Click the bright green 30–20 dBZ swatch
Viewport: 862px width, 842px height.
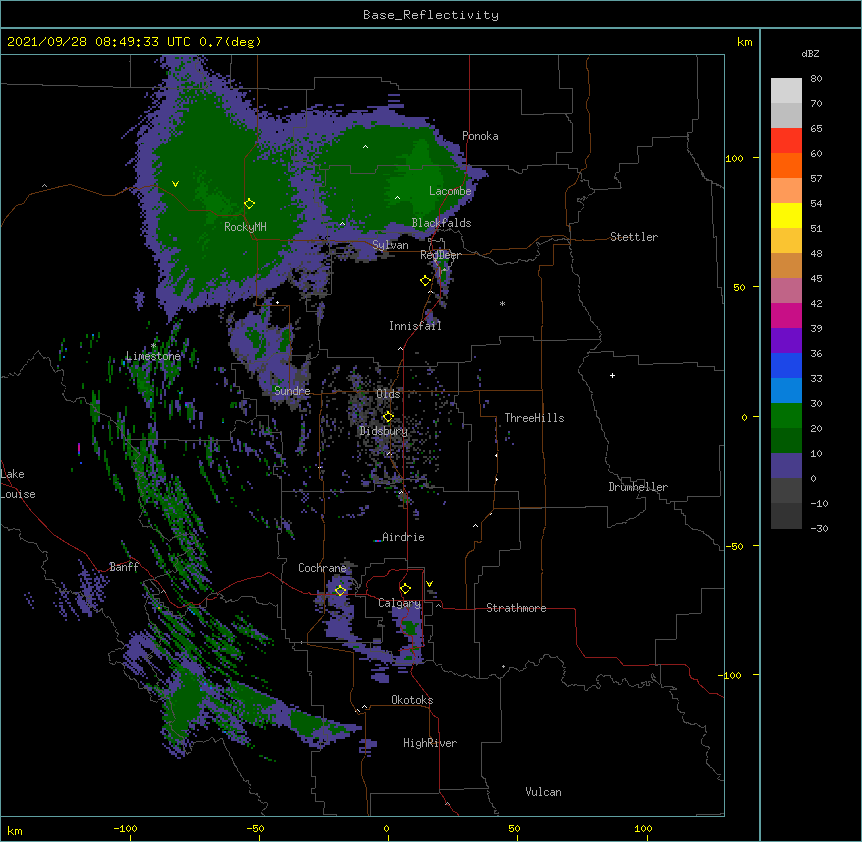click(786, 416)
